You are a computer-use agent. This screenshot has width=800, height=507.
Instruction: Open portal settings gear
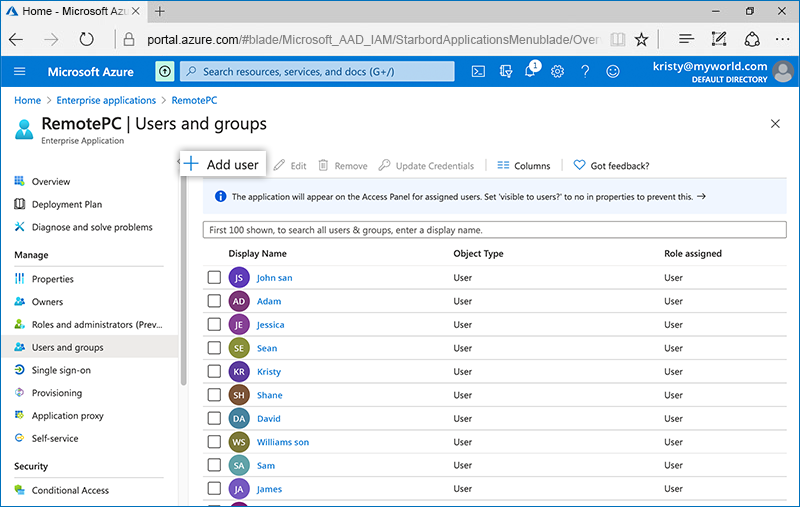557,71
